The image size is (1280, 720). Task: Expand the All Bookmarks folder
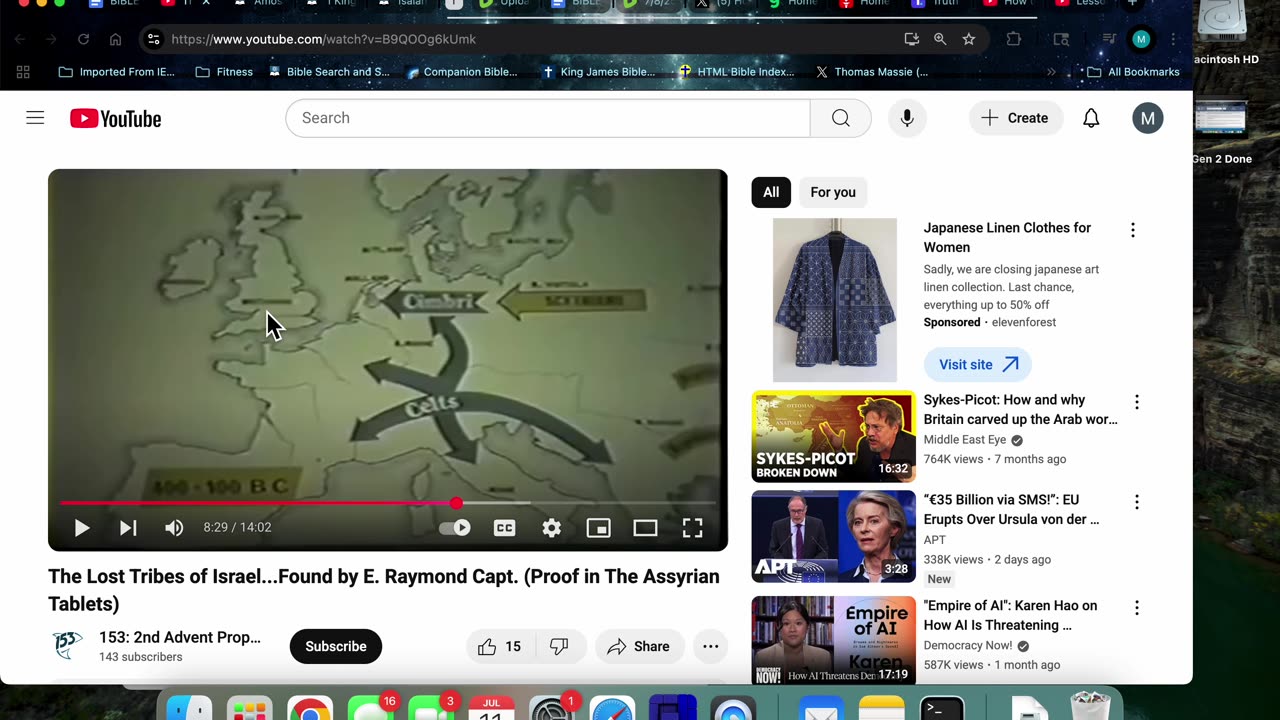(1133, 72)
